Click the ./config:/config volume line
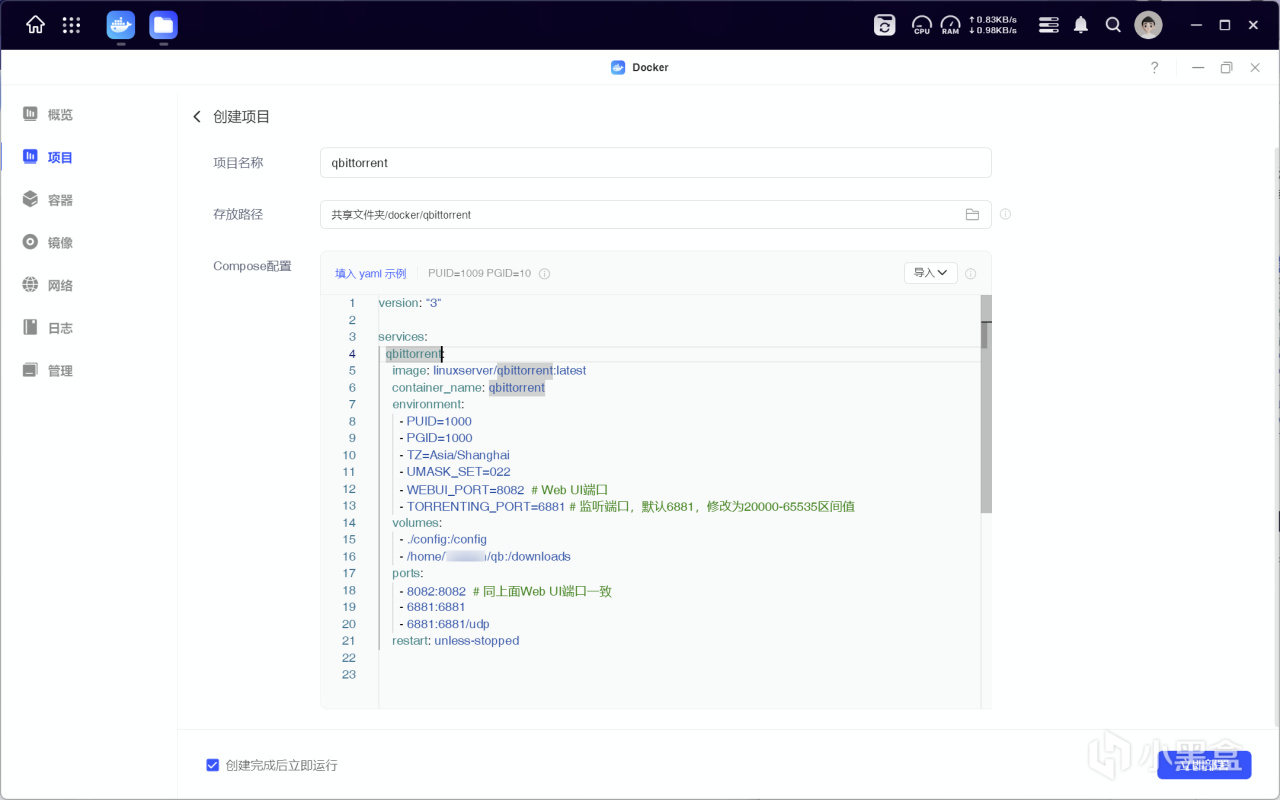 pos(443,539)
